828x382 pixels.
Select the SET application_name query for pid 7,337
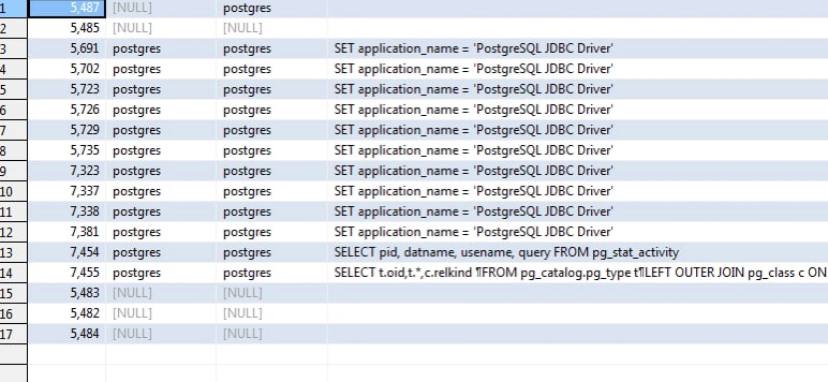[577, 191]
